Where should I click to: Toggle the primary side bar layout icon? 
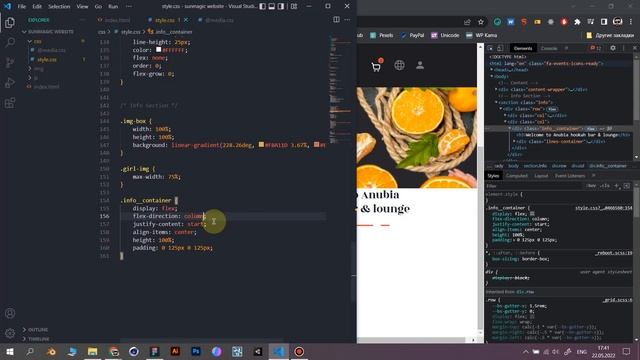click(262, 6)
